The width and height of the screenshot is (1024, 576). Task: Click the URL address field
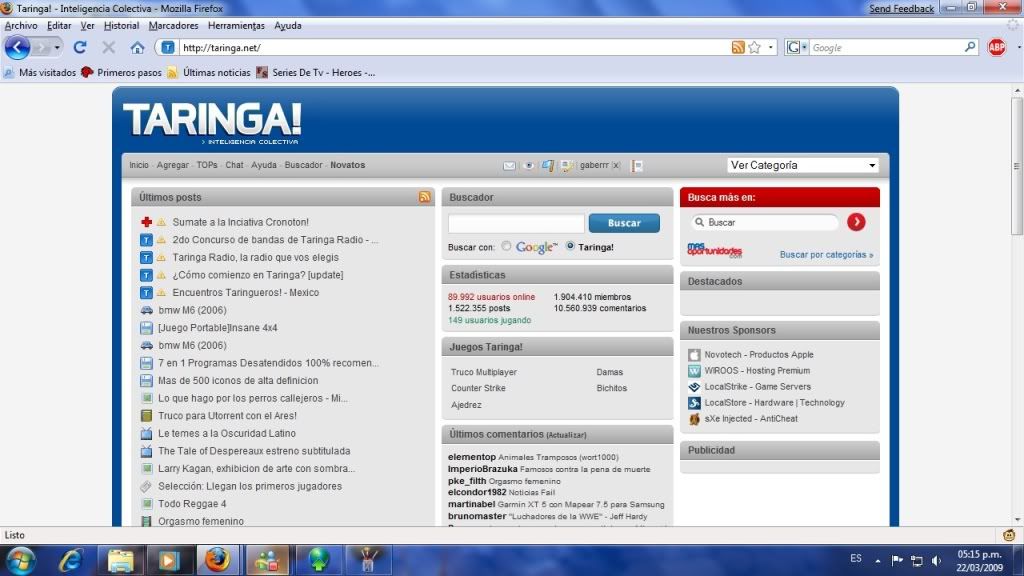(454, 48)
